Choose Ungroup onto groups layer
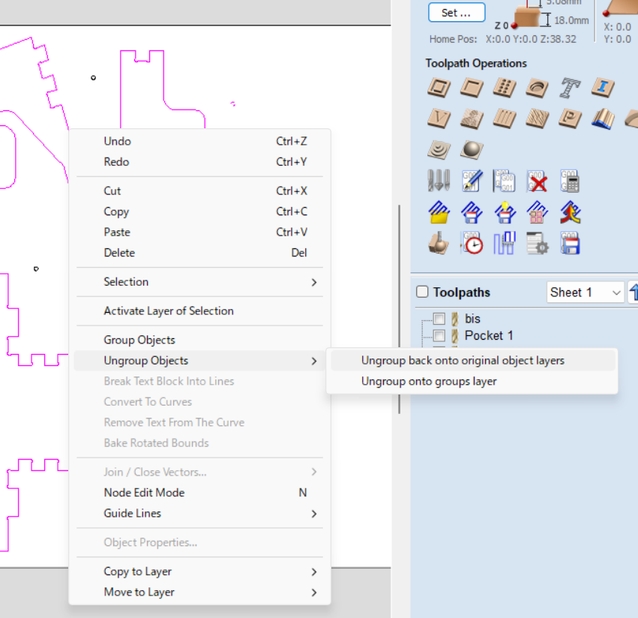Viewport: 638px width, 618px height. pos(472,382)
